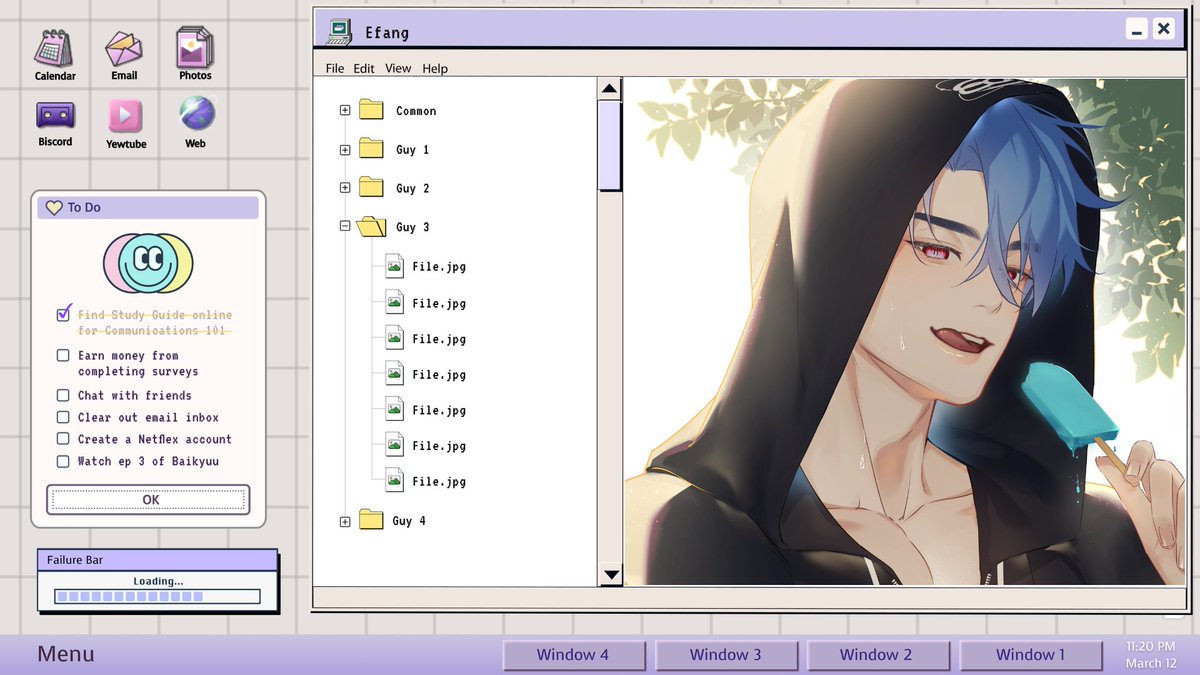The image size is (1200, 675).
Task: Click the Failure Bar loading progress
Action: tap(155, 594)
